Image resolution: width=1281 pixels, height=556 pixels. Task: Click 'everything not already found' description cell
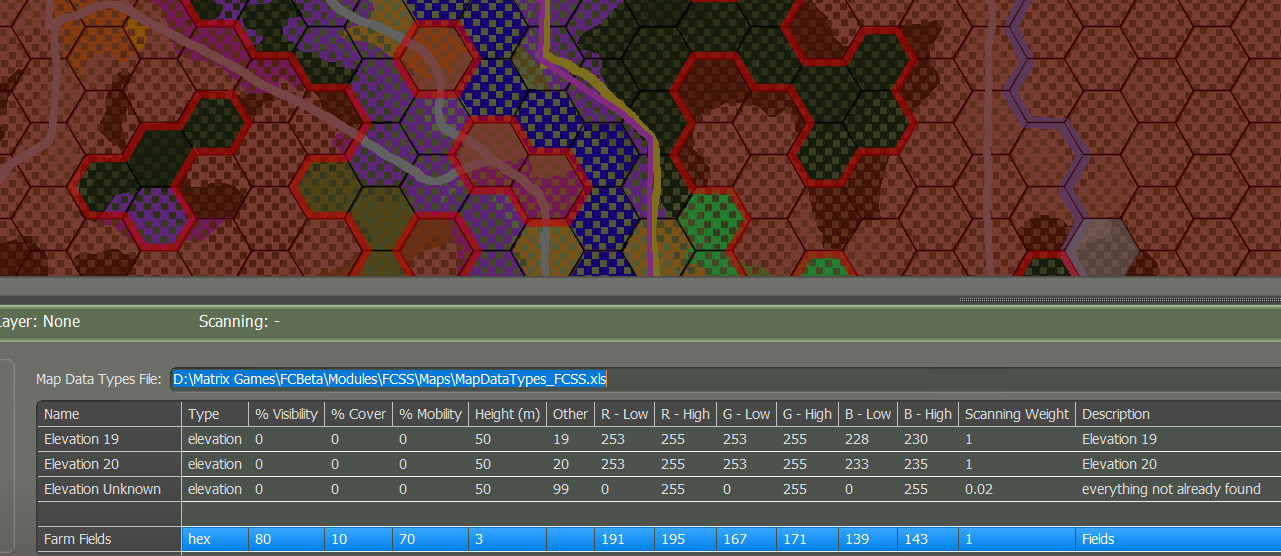[x=1178, y=489]
